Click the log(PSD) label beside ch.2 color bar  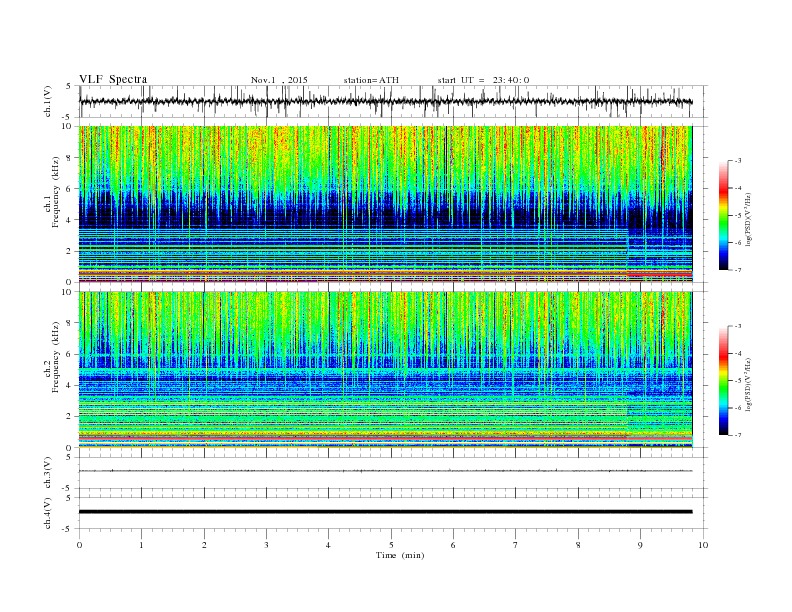[748, 384]
